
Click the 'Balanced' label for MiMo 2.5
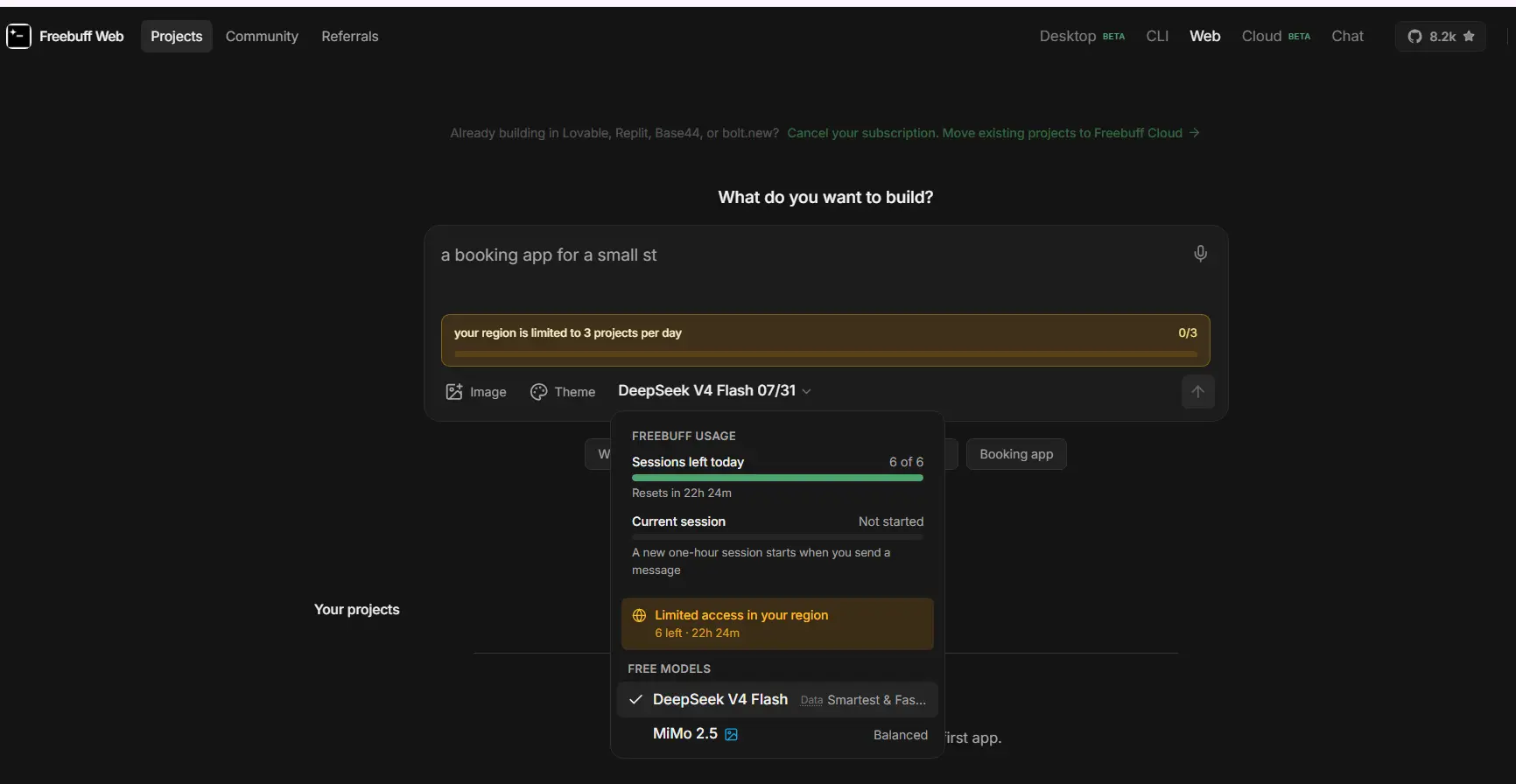pyautogui.click(x=901, y=735)
